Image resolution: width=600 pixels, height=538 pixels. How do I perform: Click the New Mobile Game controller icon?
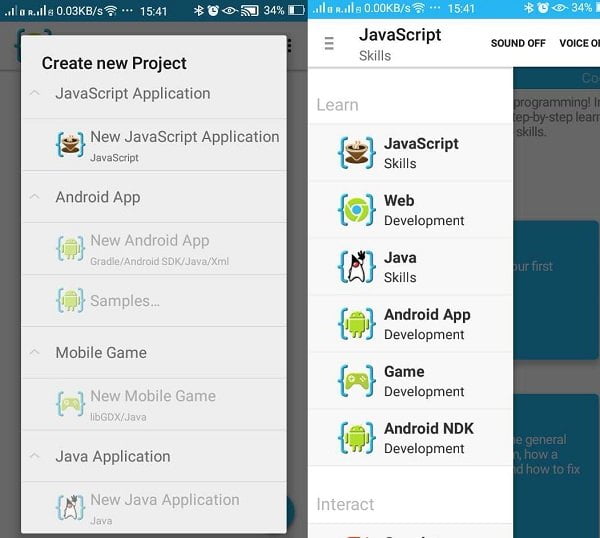pos(70,404)
